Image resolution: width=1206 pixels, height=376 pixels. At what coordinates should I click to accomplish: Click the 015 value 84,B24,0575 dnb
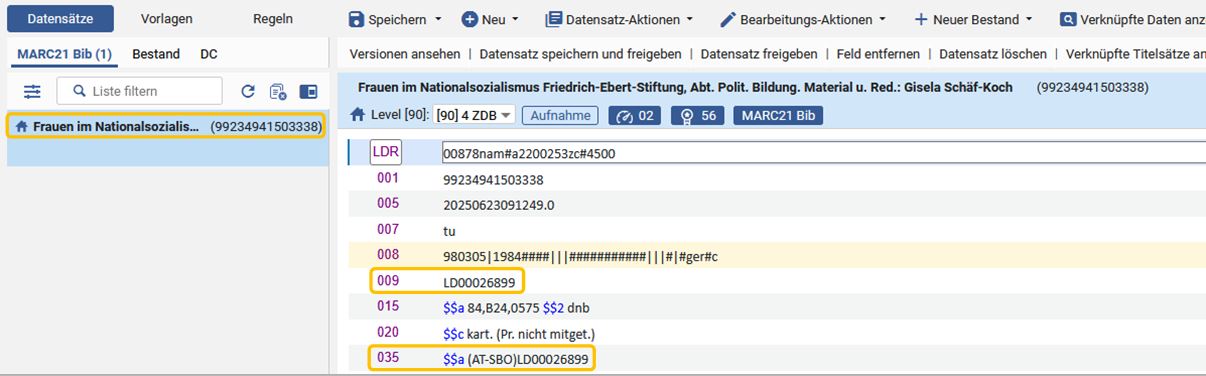click(x=516, y=308)
